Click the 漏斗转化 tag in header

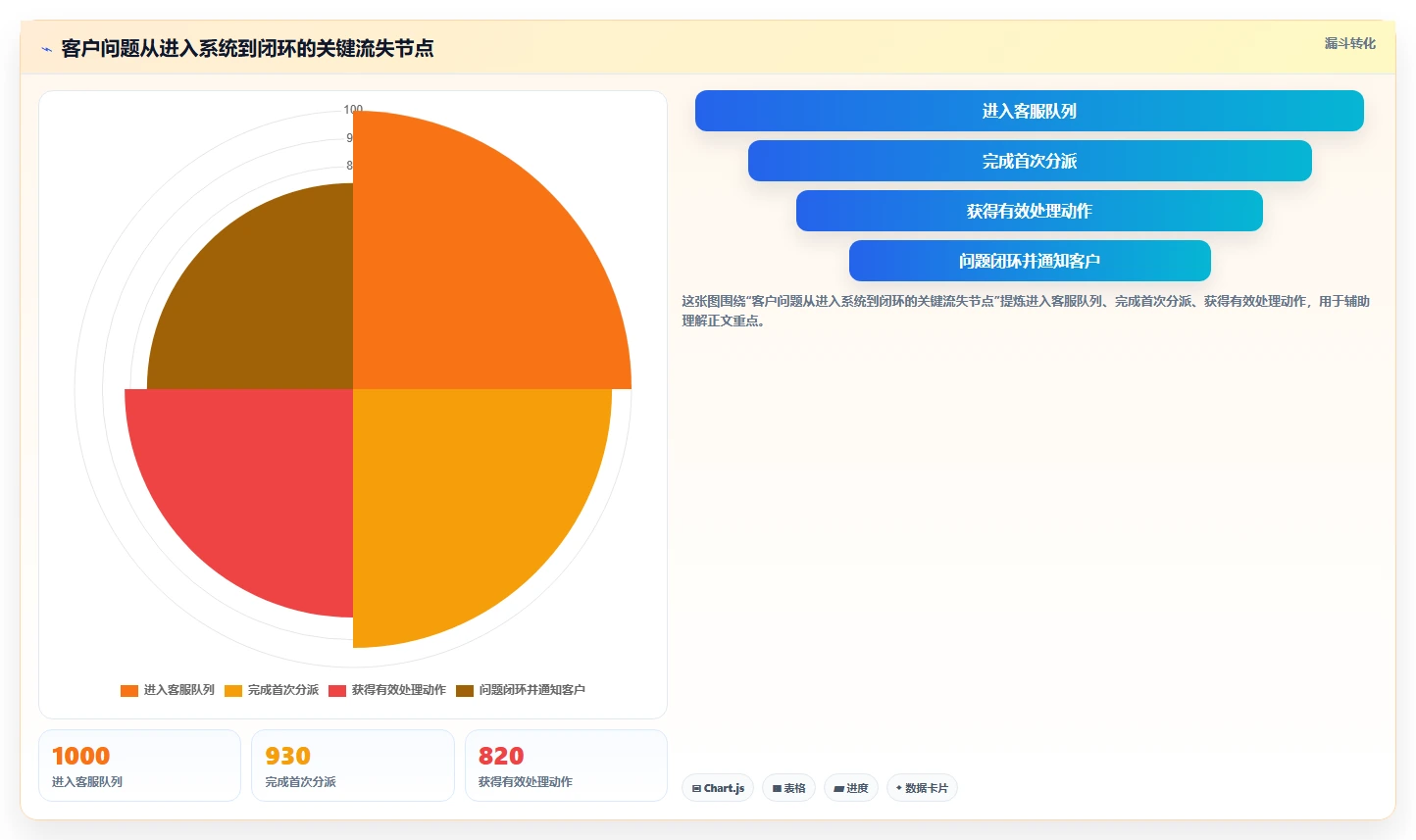(1349, 43)
